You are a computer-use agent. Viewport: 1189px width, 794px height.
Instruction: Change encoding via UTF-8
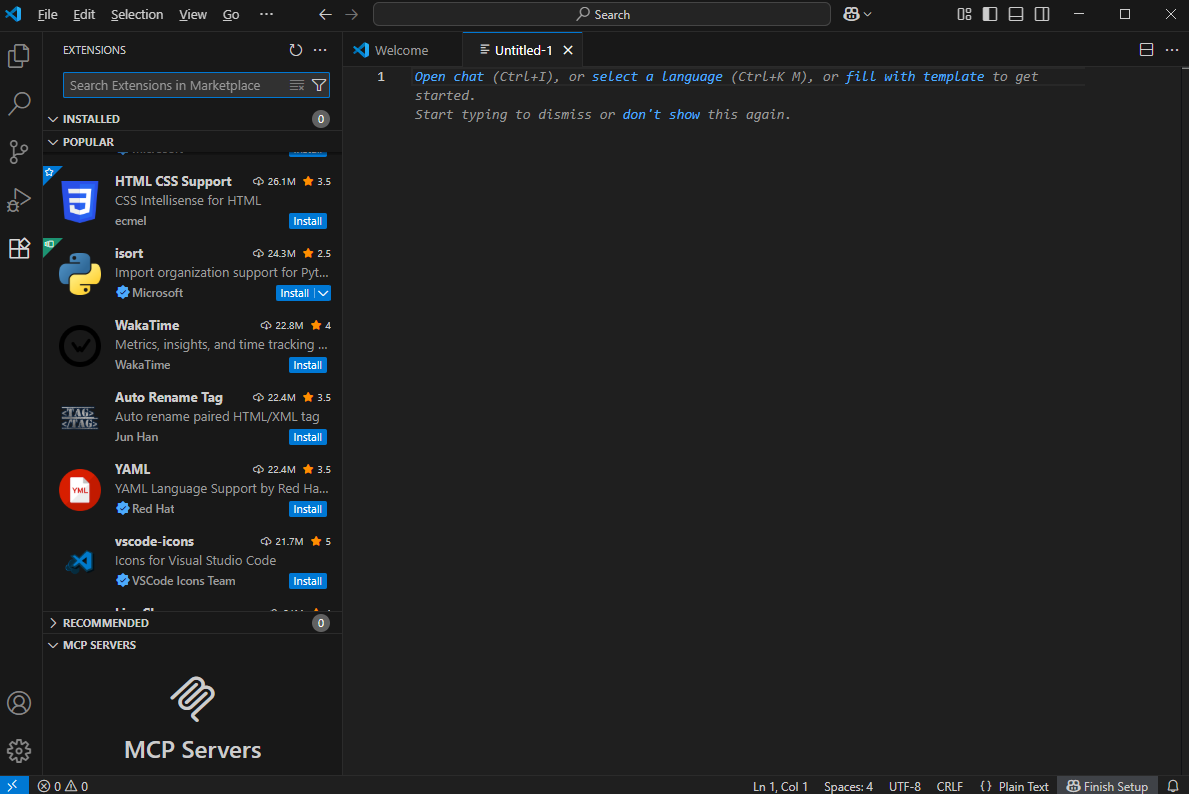pyautogui.click(x=905, y=786)
